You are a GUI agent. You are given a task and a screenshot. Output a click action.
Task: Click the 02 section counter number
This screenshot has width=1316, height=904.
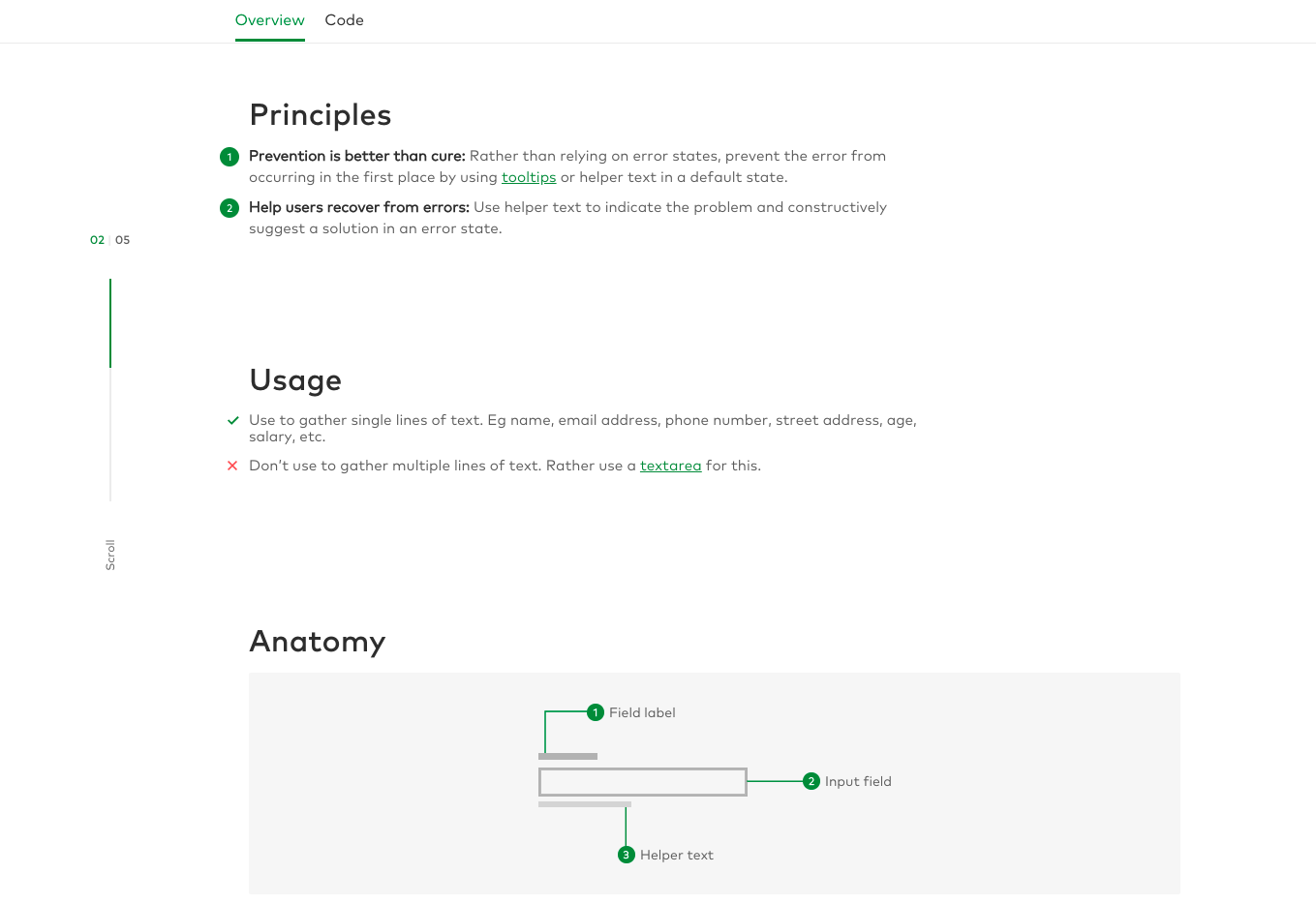[x=97, y=240]
